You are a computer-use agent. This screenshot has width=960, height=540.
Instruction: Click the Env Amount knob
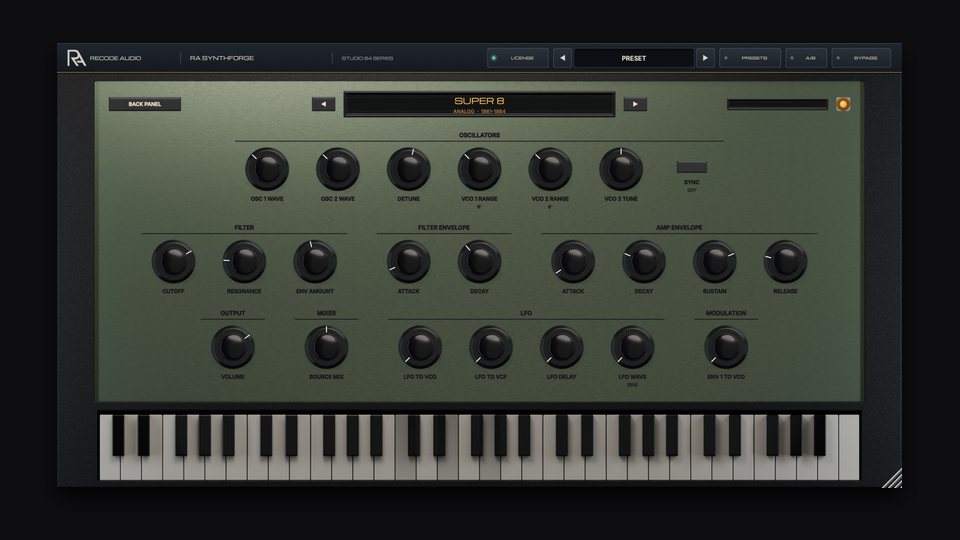pos(315,261)
